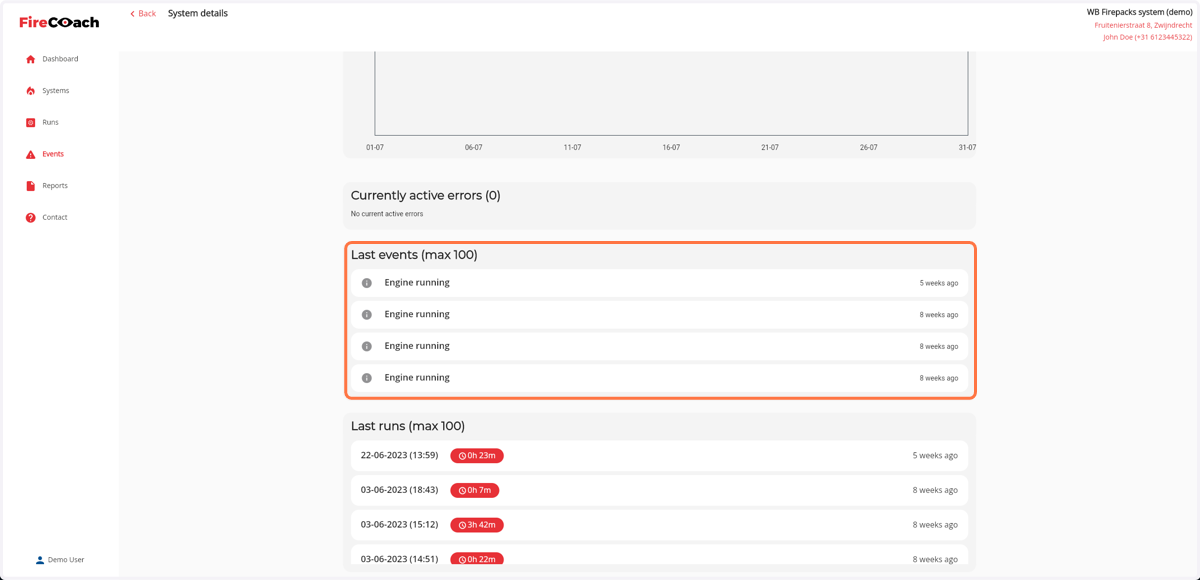1200x580 pixels.
Task: Click the Reports document icon
Action: point(30,186)
